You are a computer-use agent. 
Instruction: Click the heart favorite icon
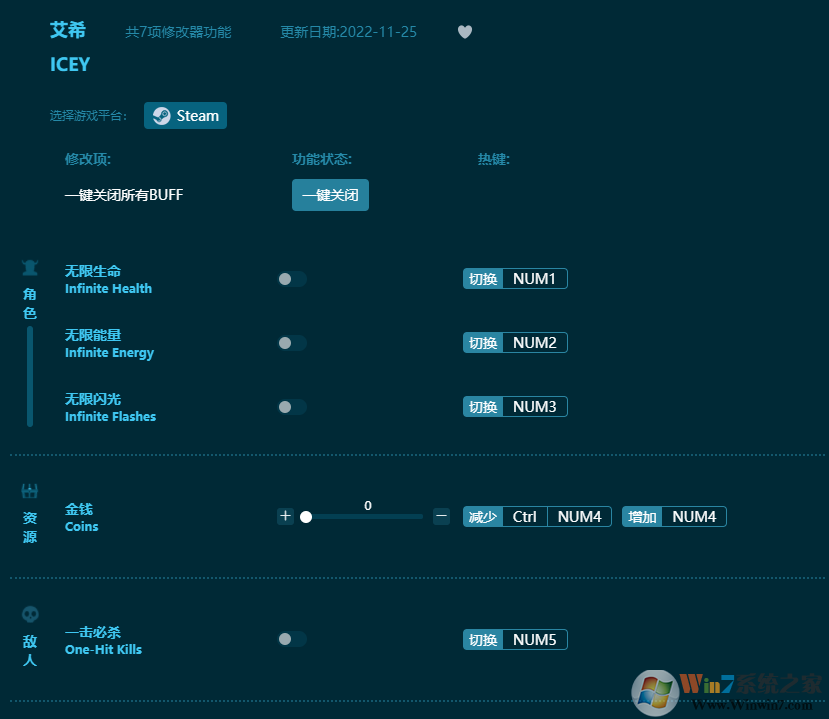(465, 32)
